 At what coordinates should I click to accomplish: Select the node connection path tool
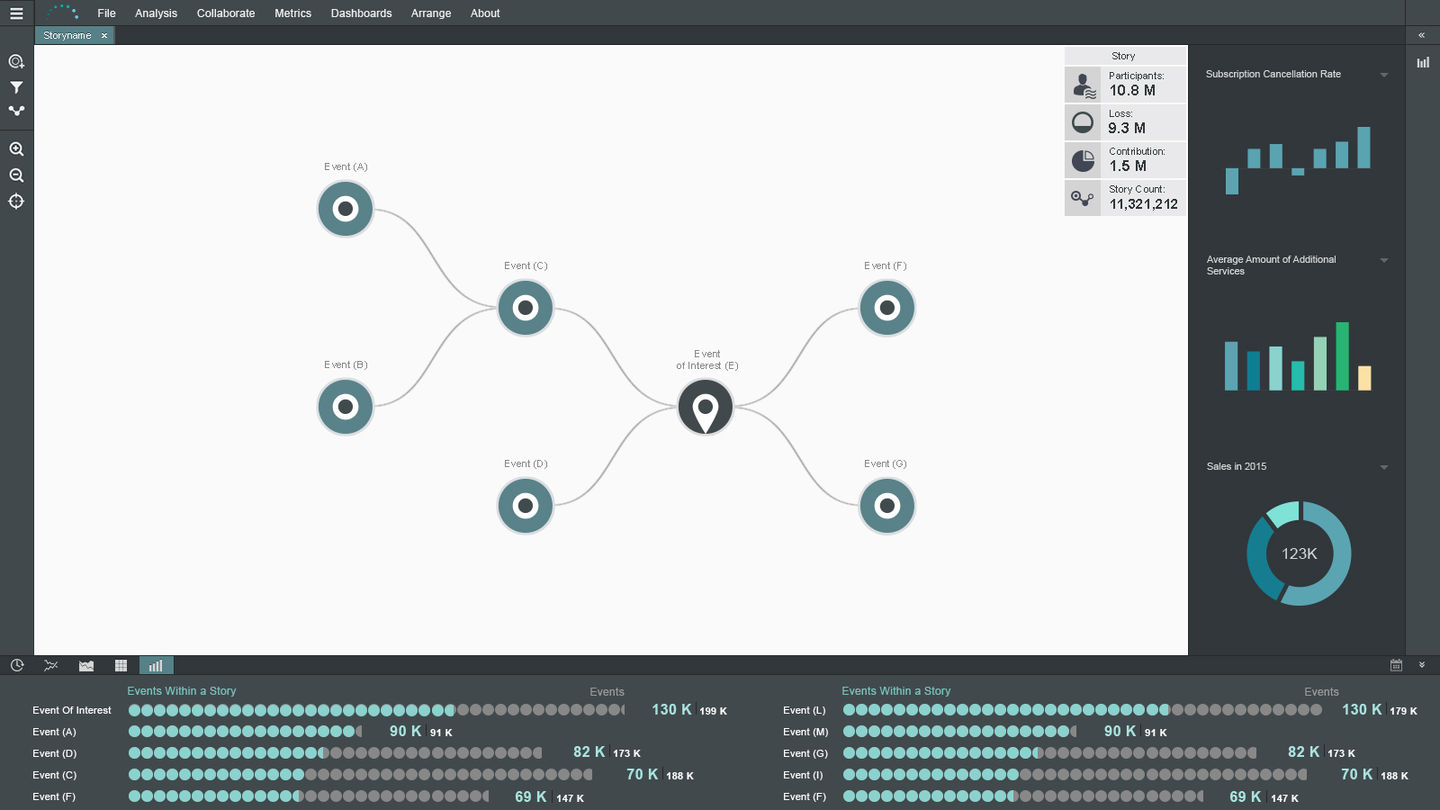(x=16, y=111)
